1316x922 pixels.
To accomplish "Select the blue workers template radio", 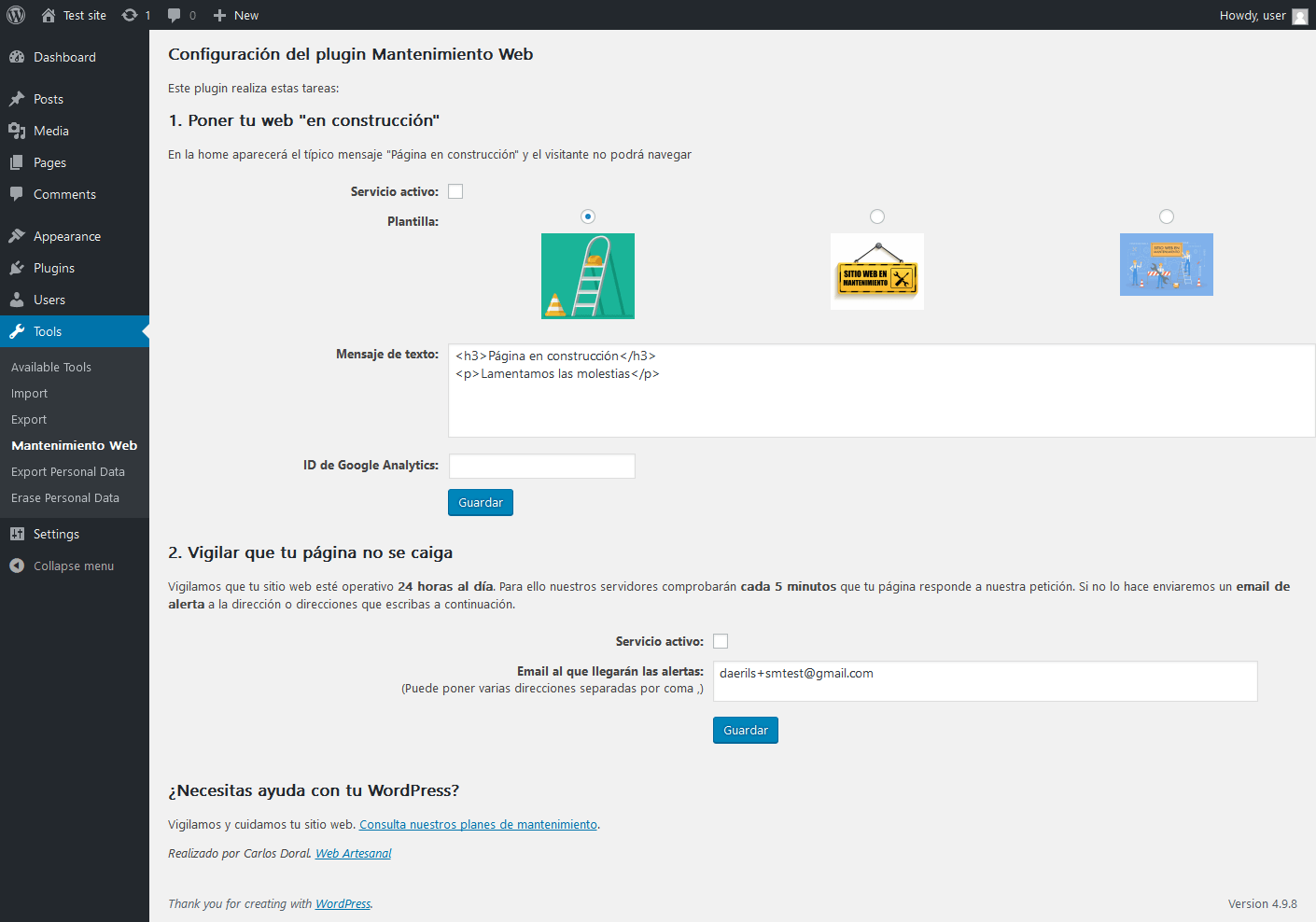I will 1167,217.
